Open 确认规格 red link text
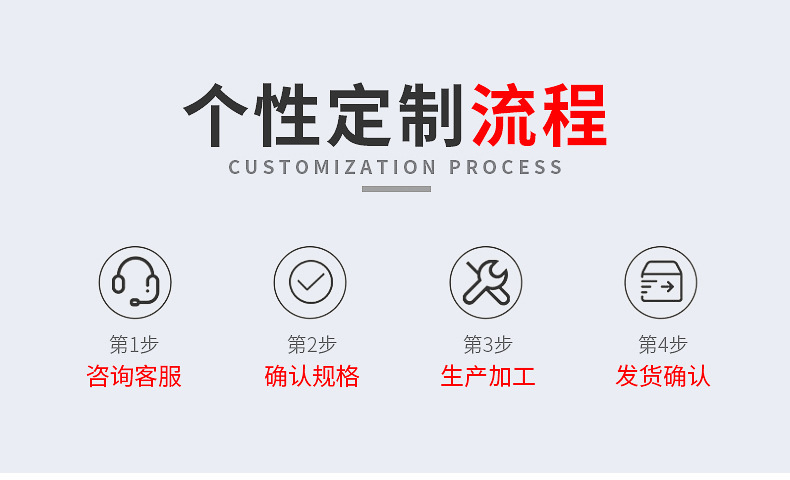This screenshot has height=480, width=790. [312, 376]
